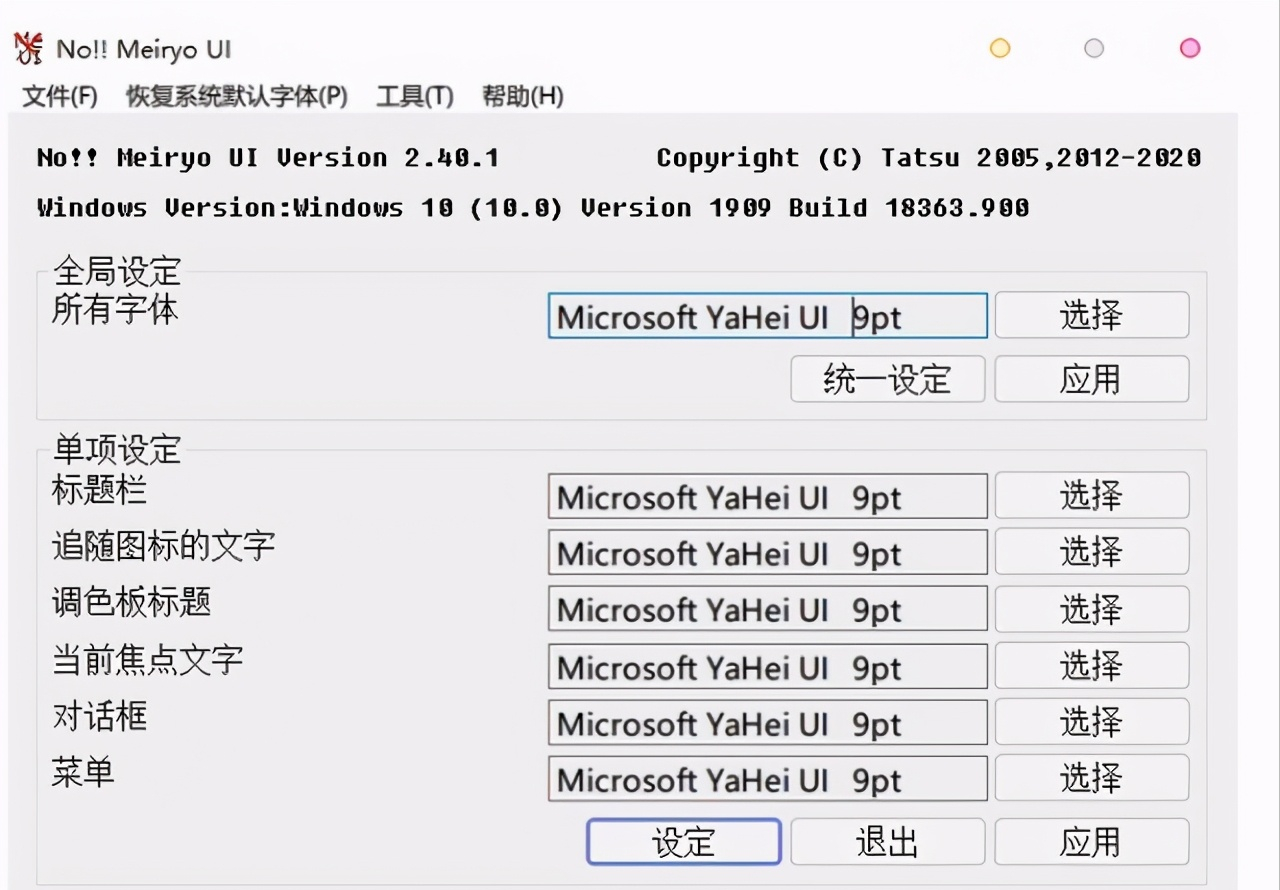Click the 退出 button to exit

(886, 841)
